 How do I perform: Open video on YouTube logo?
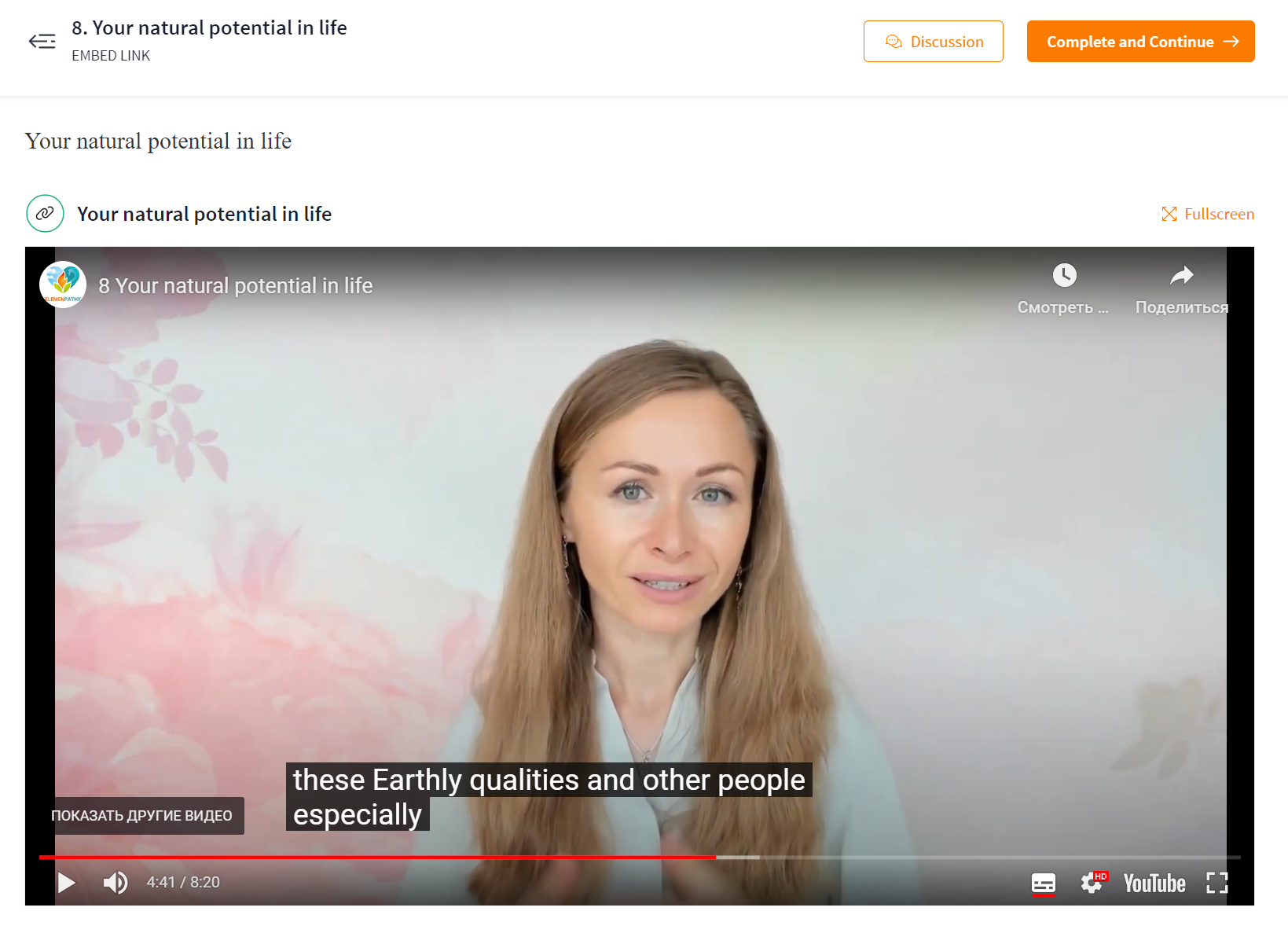pos(1154,883)
